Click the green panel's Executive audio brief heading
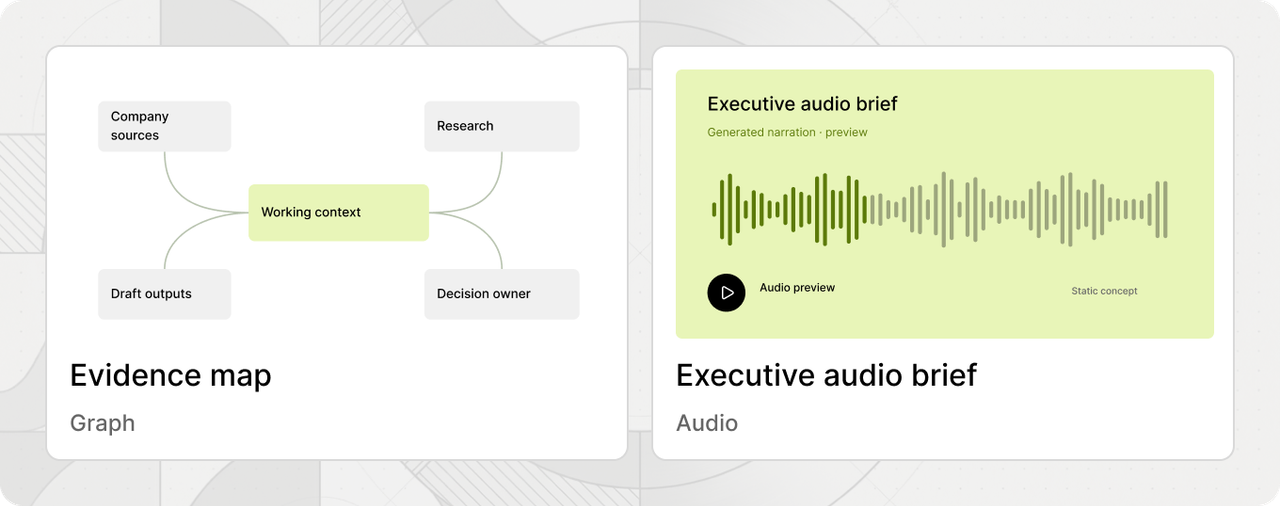This screenshot has height=506, width=1280. pos(802,104)
